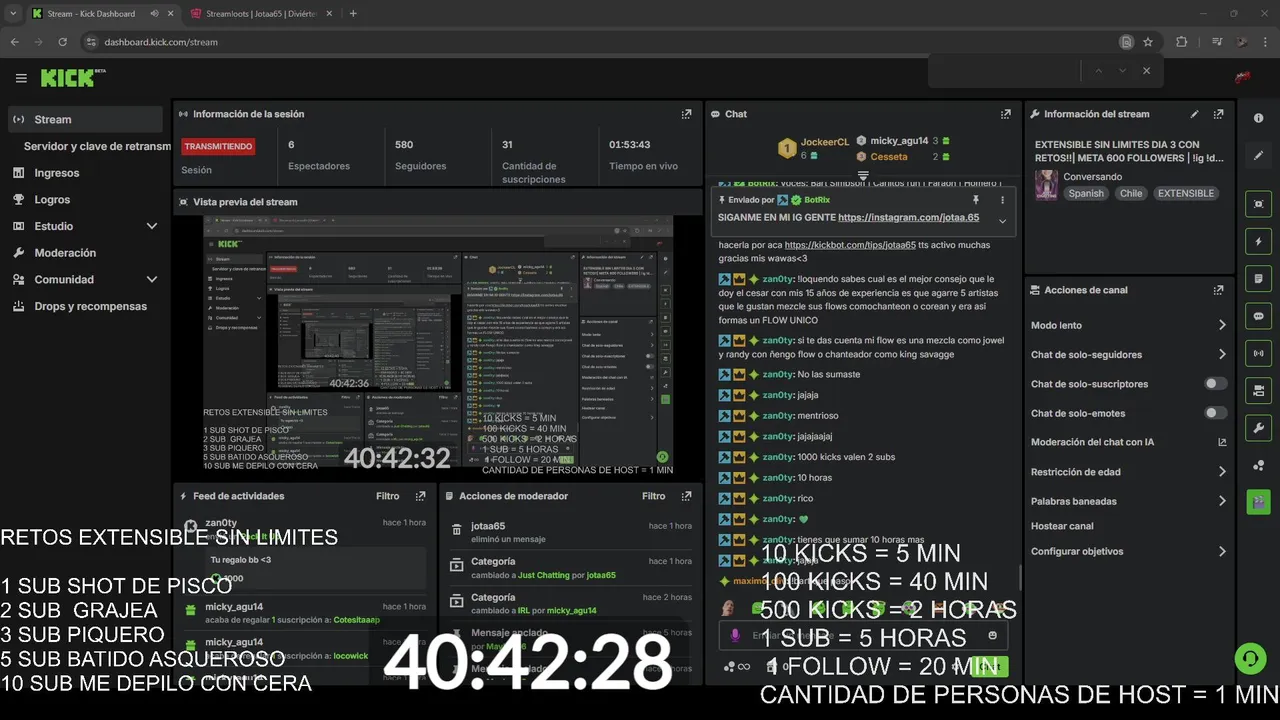Click the browser address bar

[600, 42]
